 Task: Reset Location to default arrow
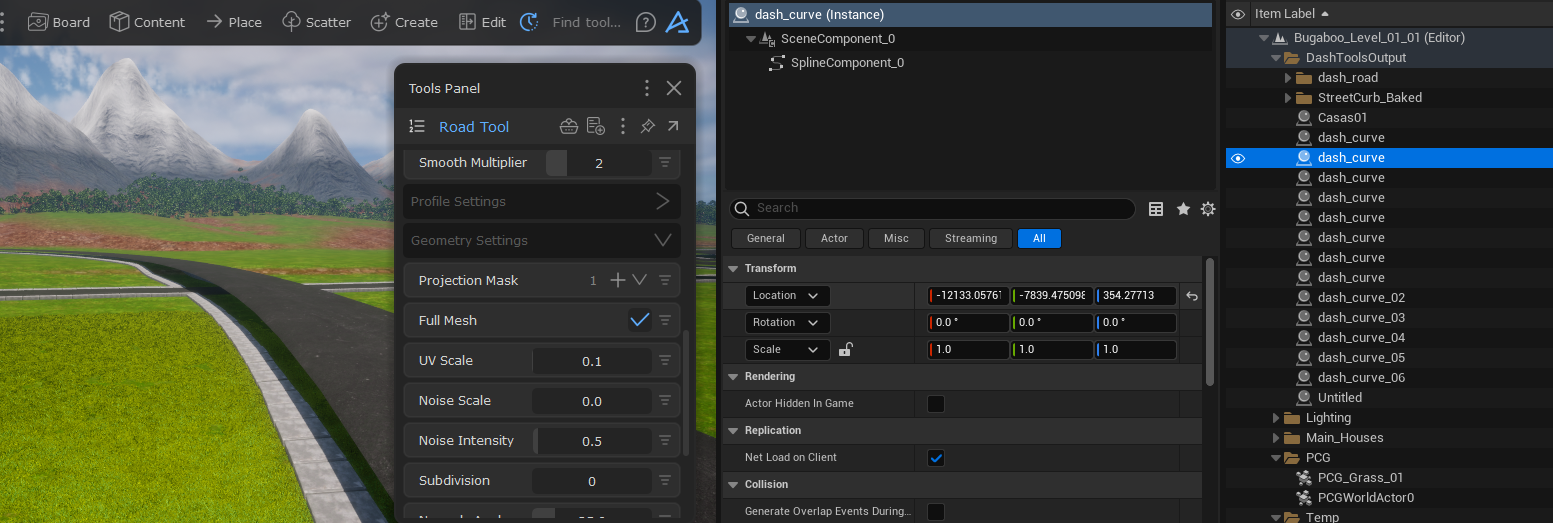(1191, 296)
